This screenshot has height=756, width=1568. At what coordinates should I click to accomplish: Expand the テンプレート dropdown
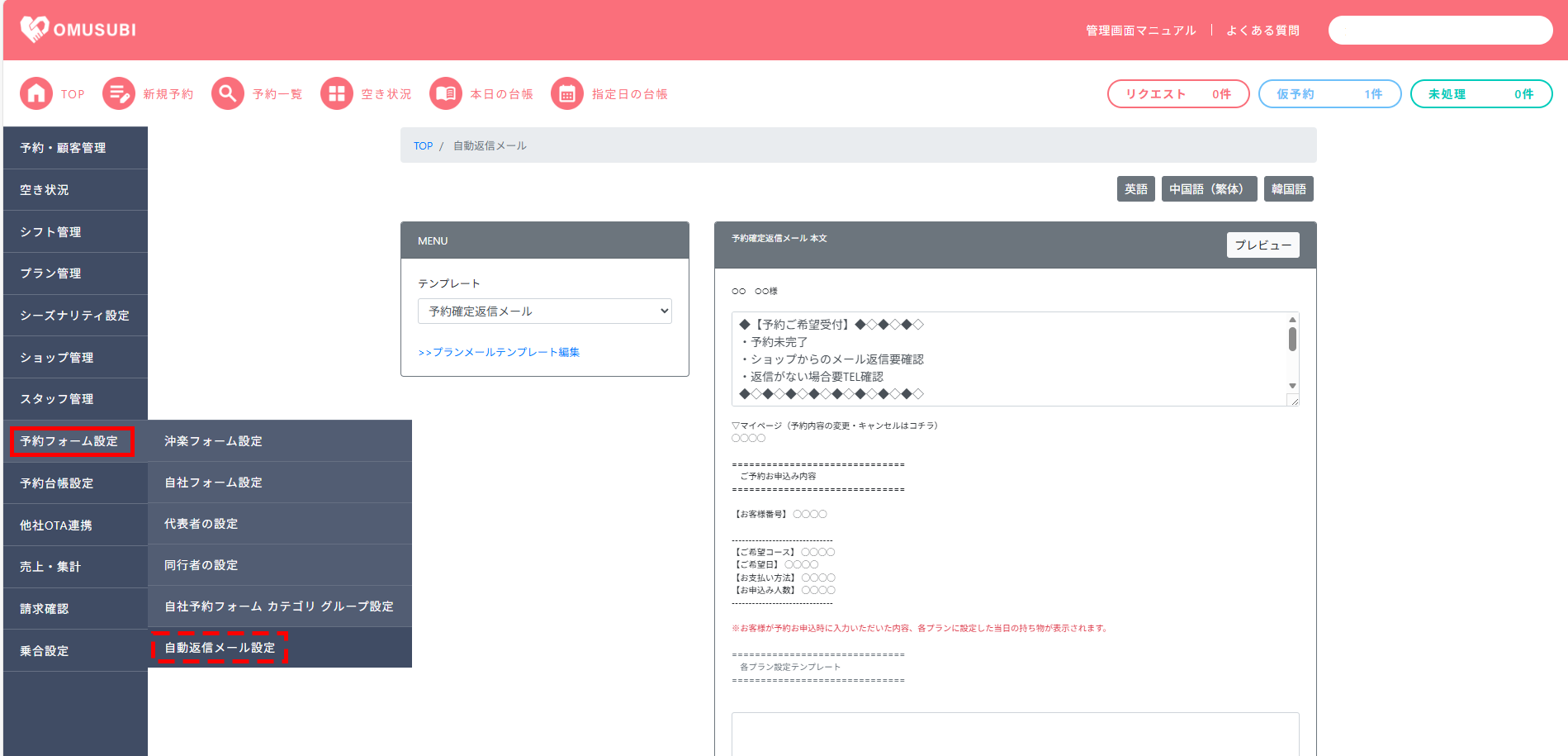[x=544, y=311]
